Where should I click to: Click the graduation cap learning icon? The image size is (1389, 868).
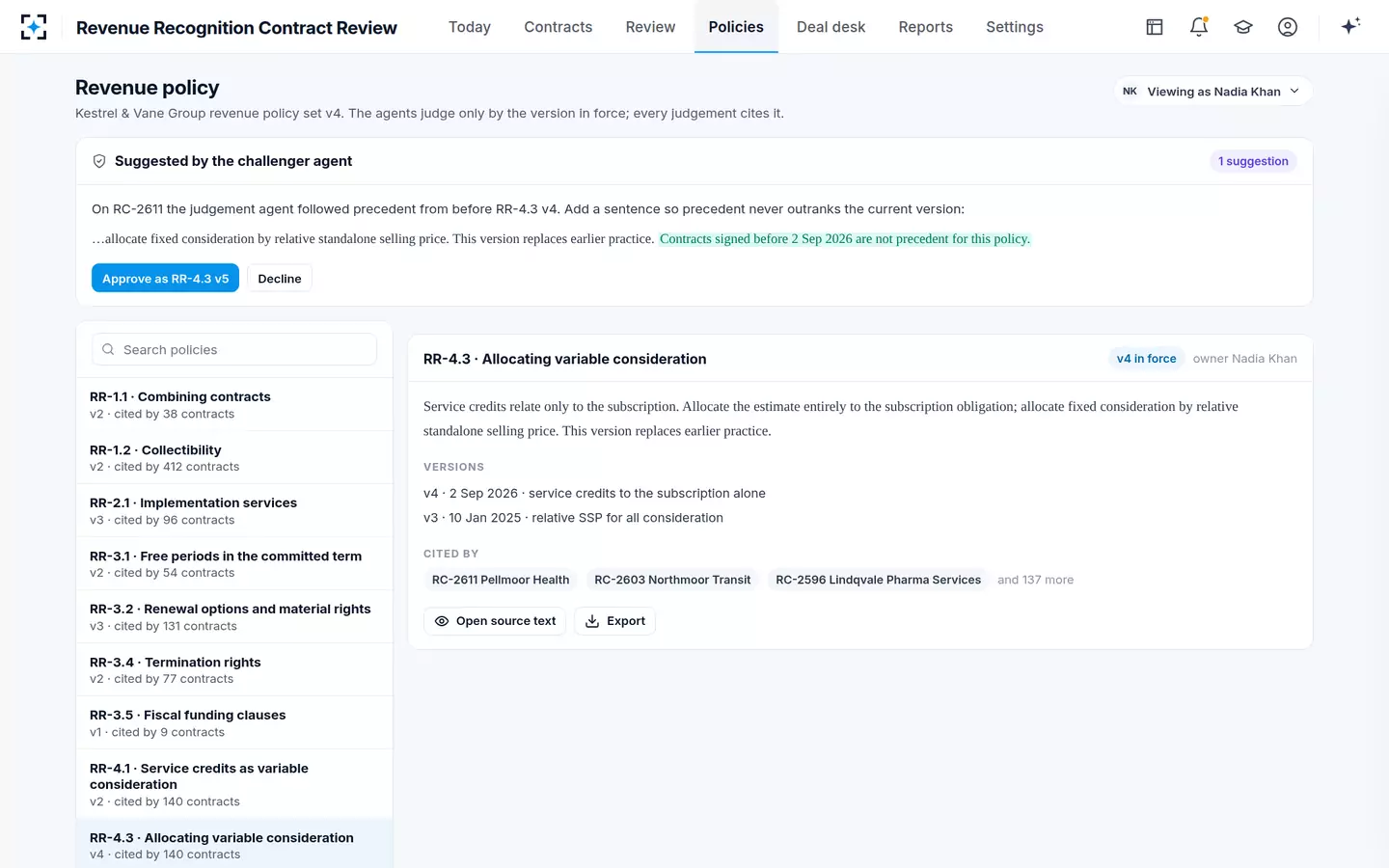1243,27
